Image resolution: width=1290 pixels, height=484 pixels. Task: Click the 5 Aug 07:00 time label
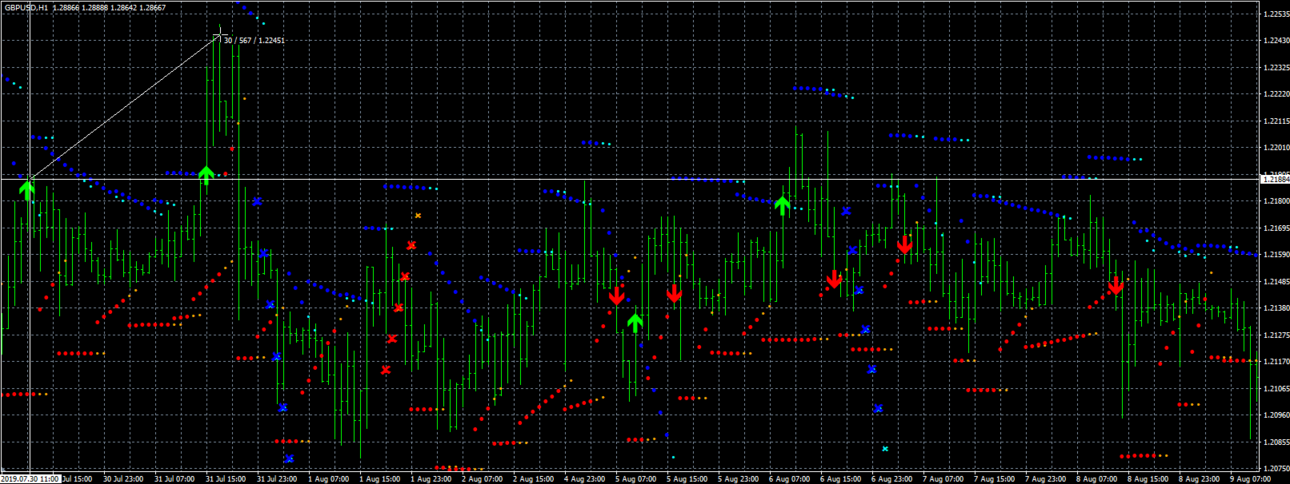pos(635,479)
